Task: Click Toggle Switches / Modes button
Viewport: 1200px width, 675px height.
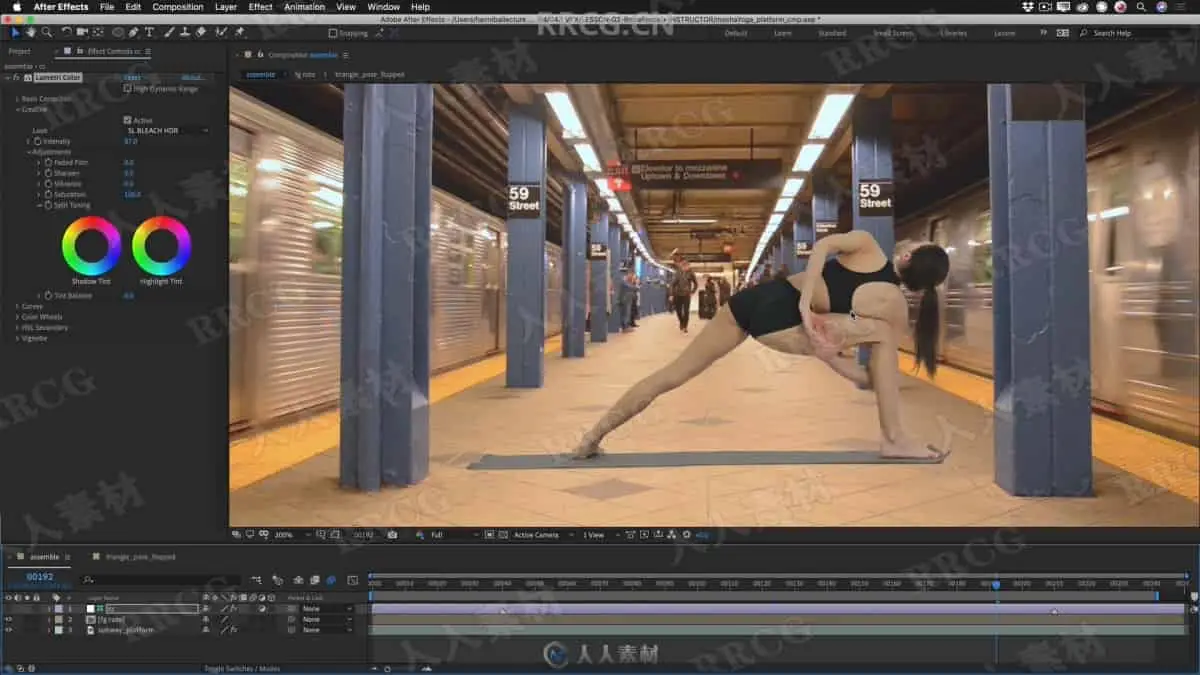Action: pos(242,668)
